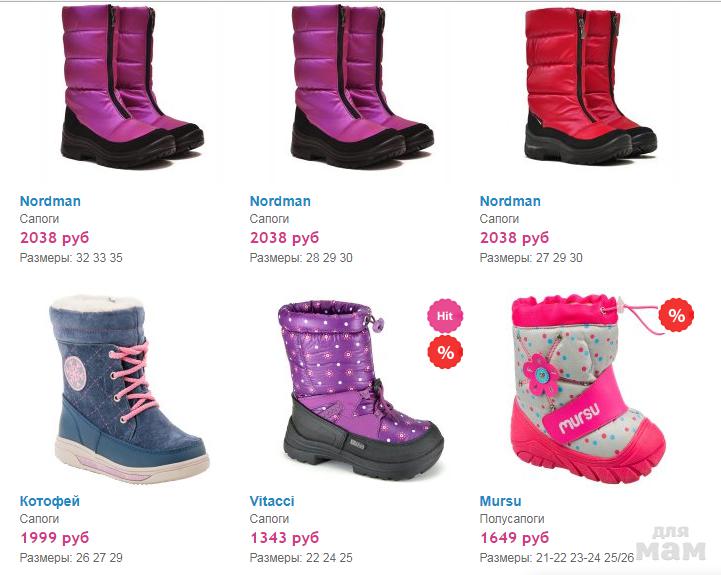This screenshot has width=721, height=575.
Task: Click the 1343 руб price of Vitacci boots
Action: (284, 538)
